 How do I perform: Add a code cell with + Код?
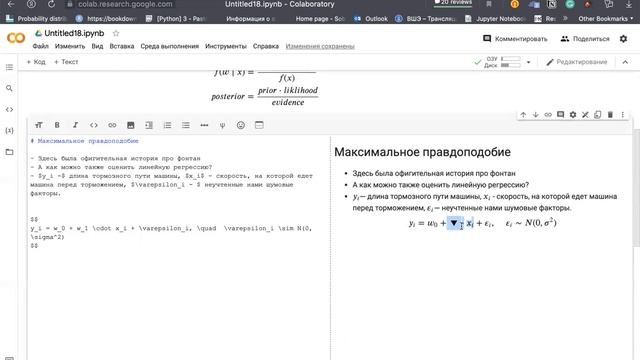(36, 62)
